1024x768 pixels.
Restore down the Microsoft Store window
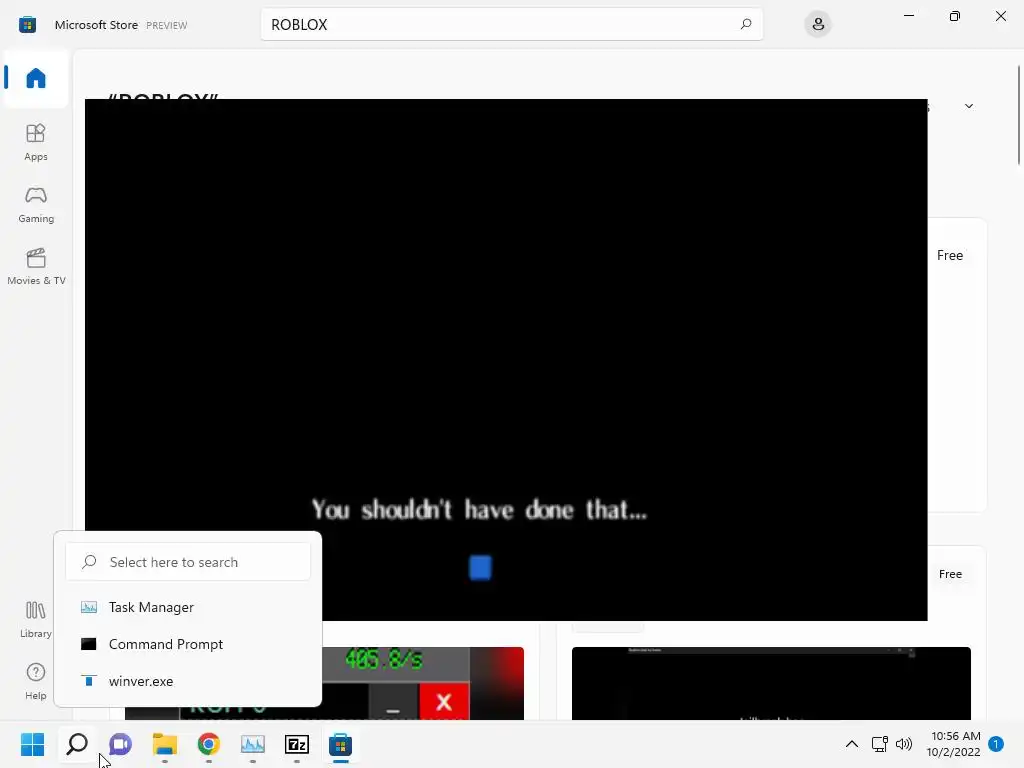tap(955, 16)
